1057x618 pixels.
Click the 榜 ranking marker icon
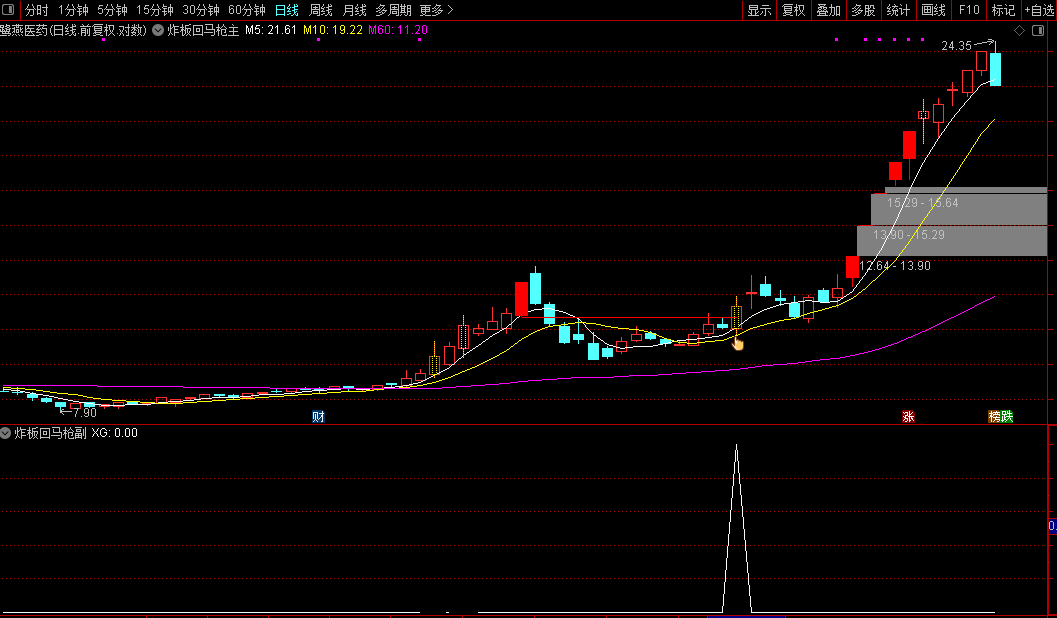pyautogui.click(x=994, y=416)
